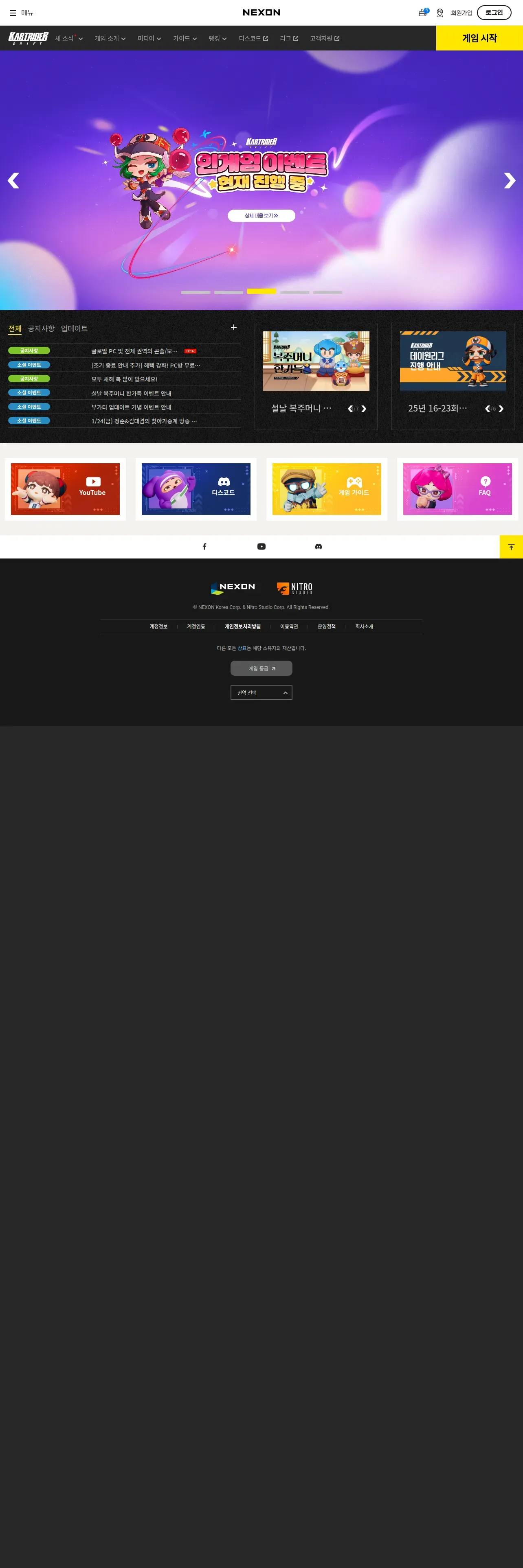Jump to fifth banner slide indicator
This screenshot has height=1568, width=523.
[x=327, y=292]
